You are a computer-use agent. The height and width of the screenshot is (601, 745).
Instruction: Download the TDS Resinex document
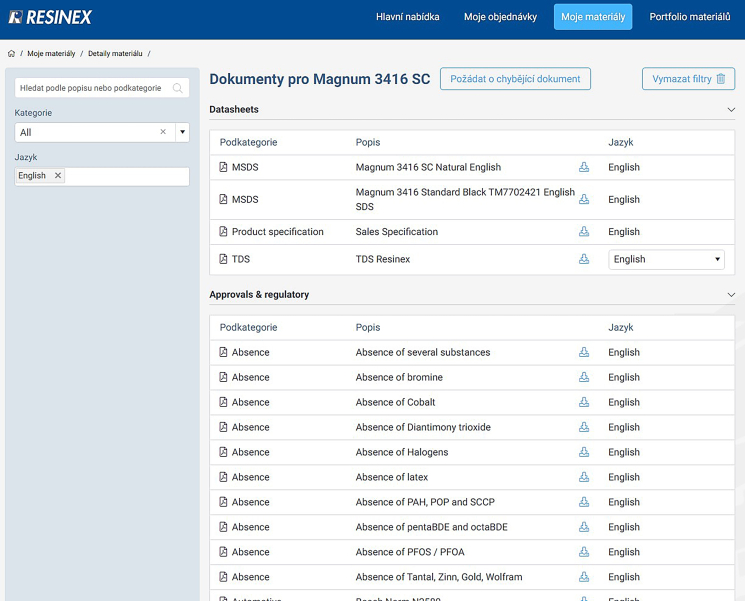click(584, 259)
